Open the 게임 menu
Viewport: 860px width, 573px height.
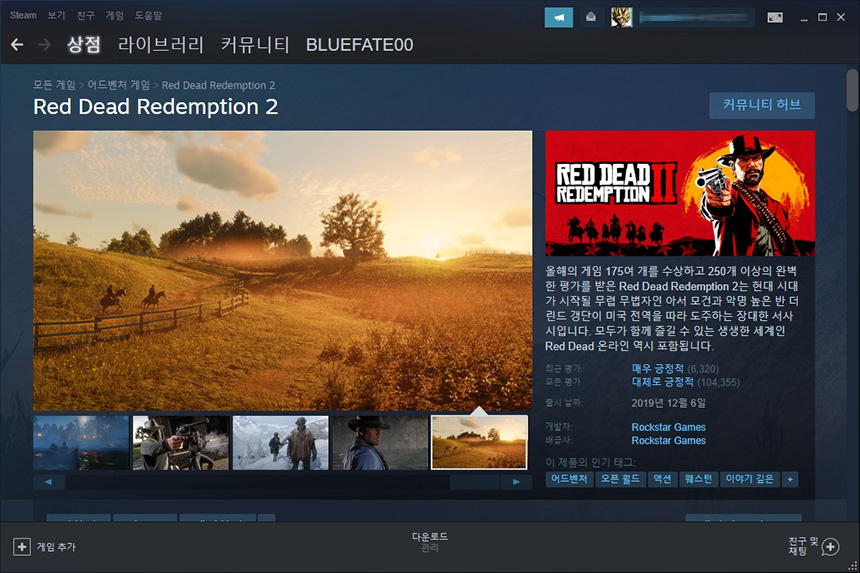pyautogui.click(x=114, y=15)
